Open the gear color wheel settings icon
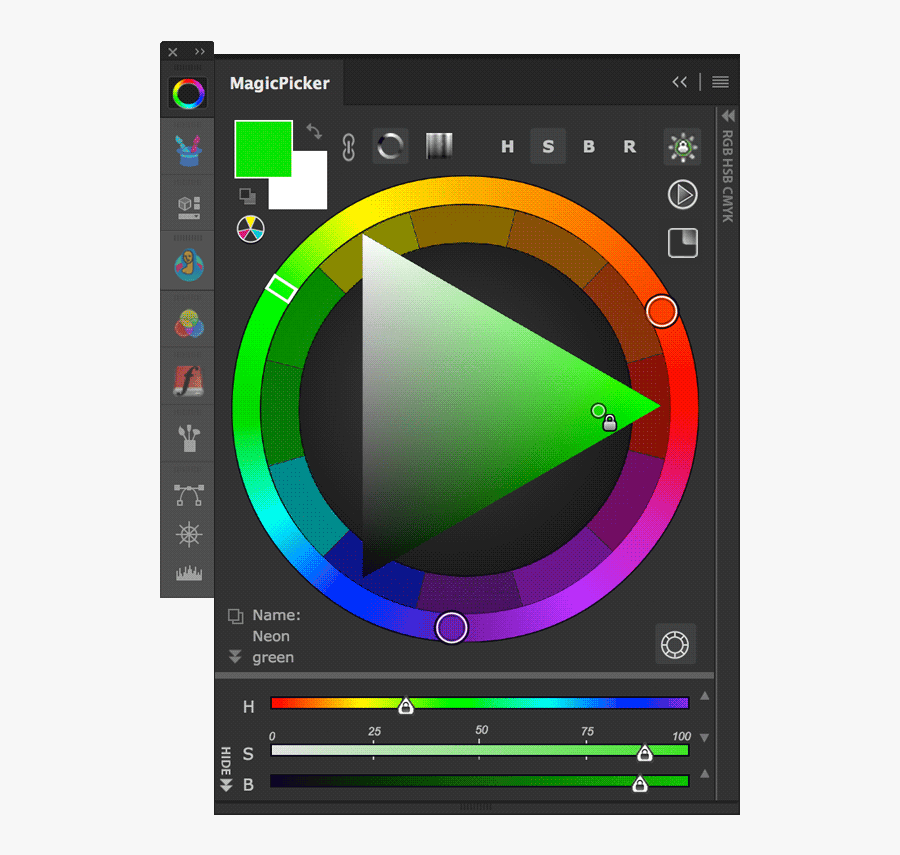The width and height of the screenshot is (900, 855). coord(675,644)
